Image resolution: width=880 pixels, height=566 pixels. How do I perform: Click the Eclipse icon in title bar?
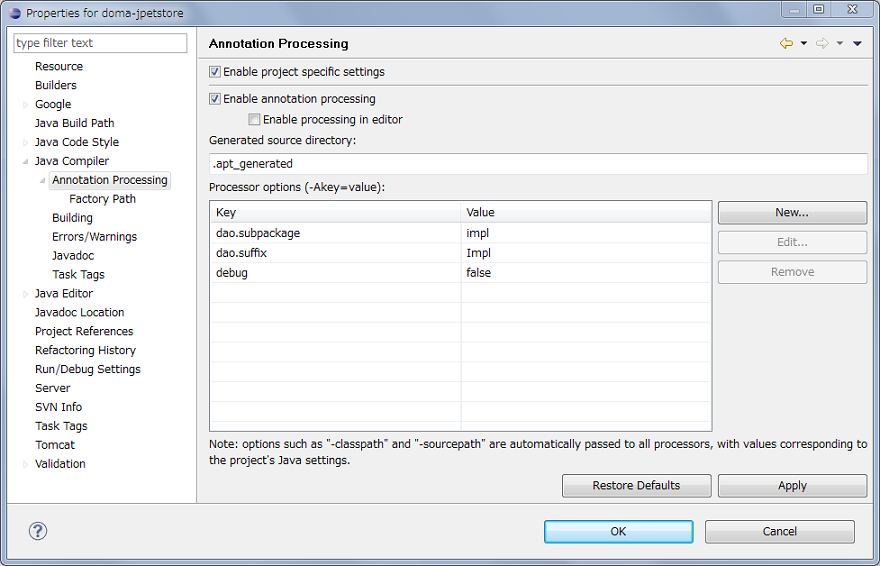[x=14, y=12]
